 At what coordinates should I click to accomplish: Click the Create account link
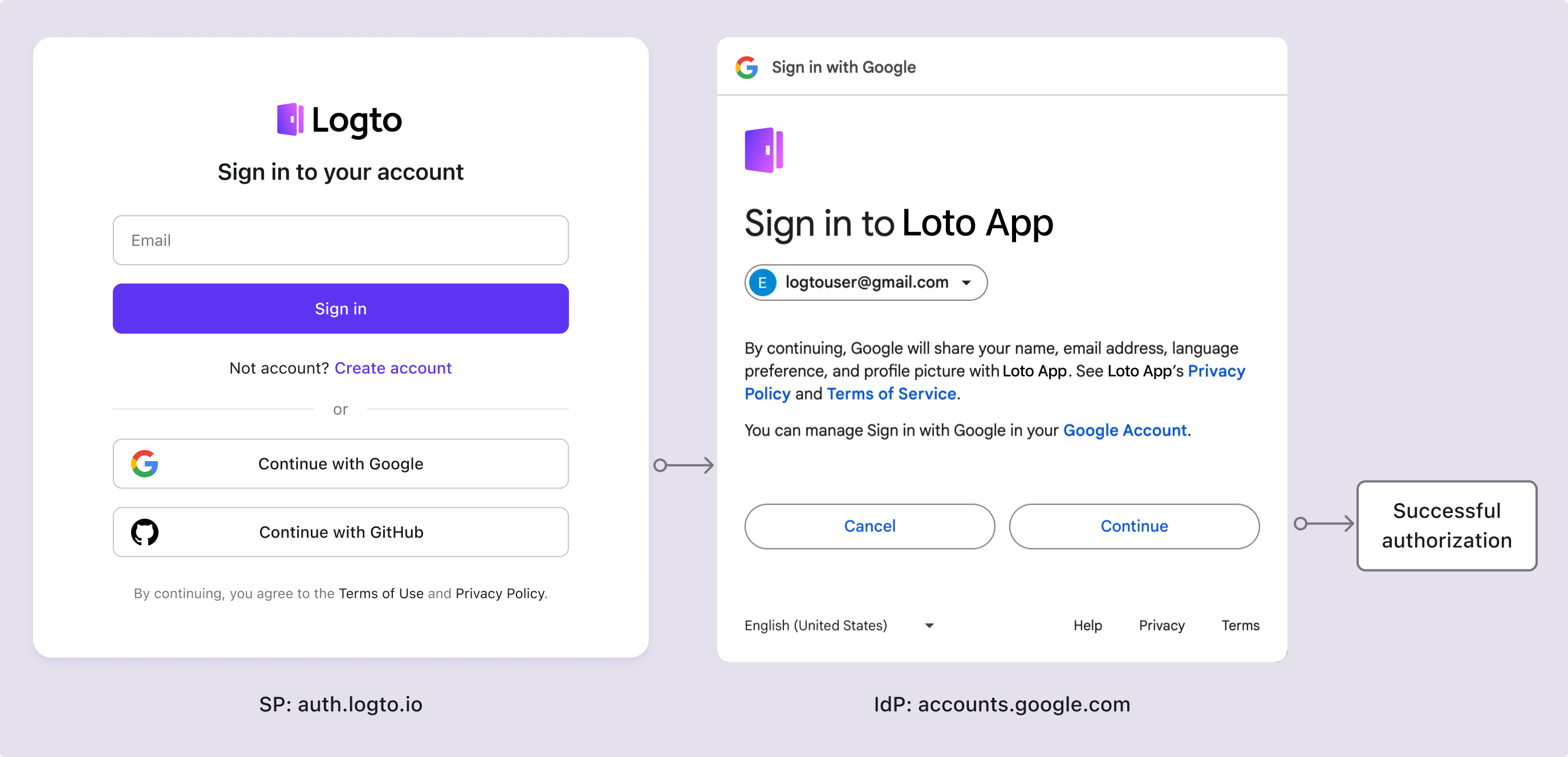(x=395, y=367)
